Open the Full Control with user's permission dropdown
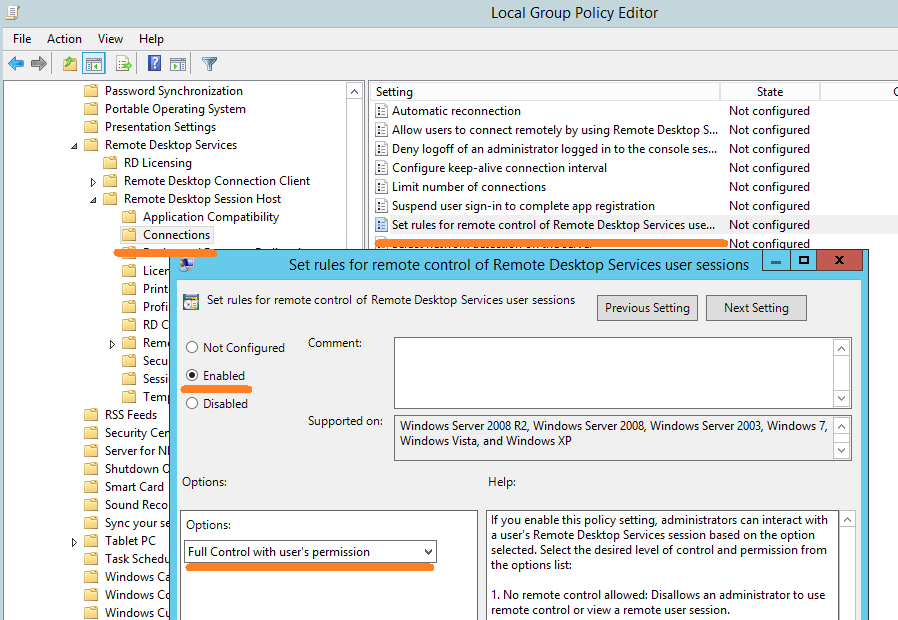This screenshot has width=898, height=620. 311,552
